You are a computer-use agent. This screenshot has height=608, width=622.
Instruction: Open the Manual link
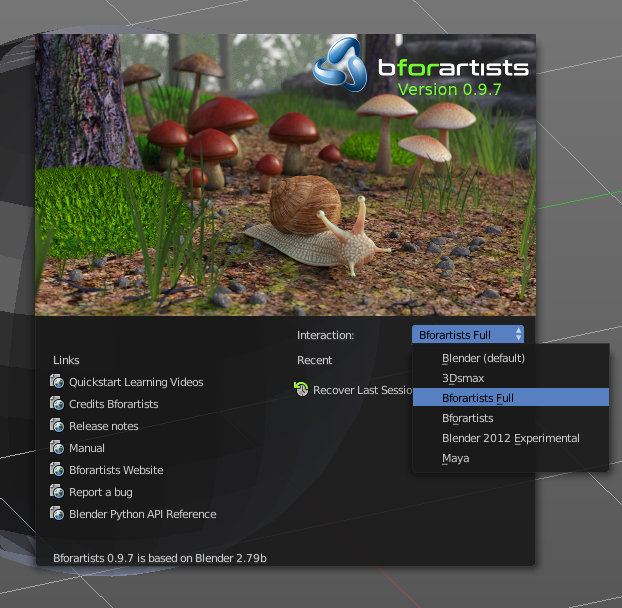click(87, 448)
